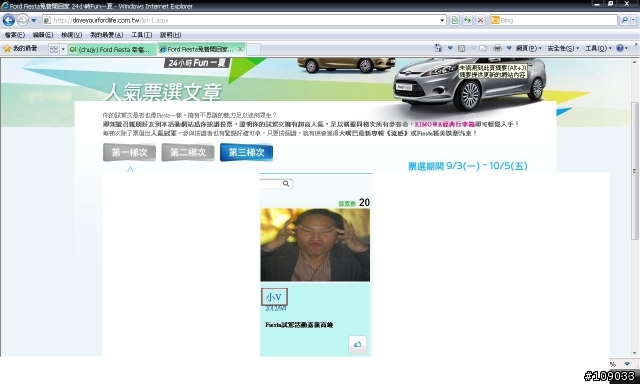Open the 工具(T) menu in menu bar

[x=141, y=35]
